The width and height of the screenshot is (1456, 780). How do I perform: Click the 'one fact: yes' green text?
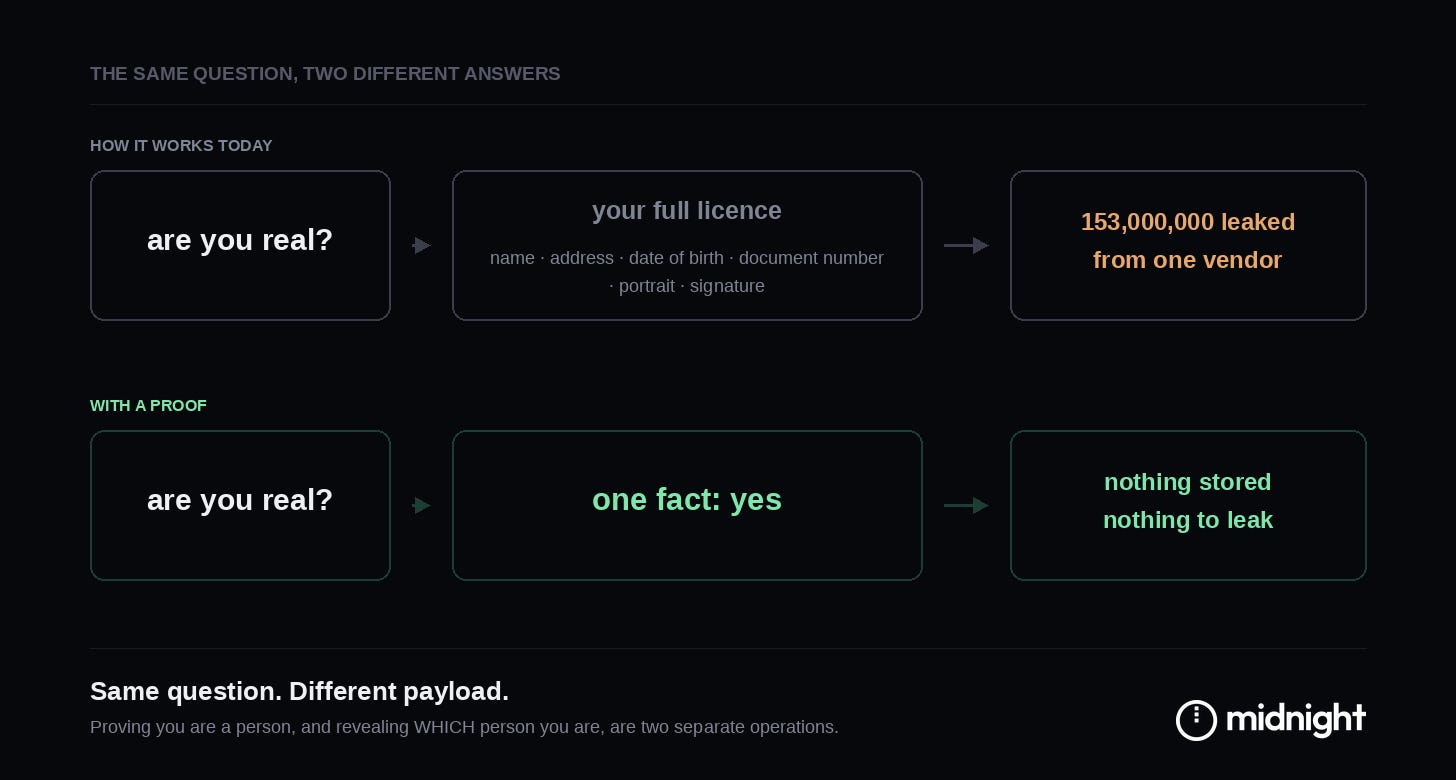687,500
